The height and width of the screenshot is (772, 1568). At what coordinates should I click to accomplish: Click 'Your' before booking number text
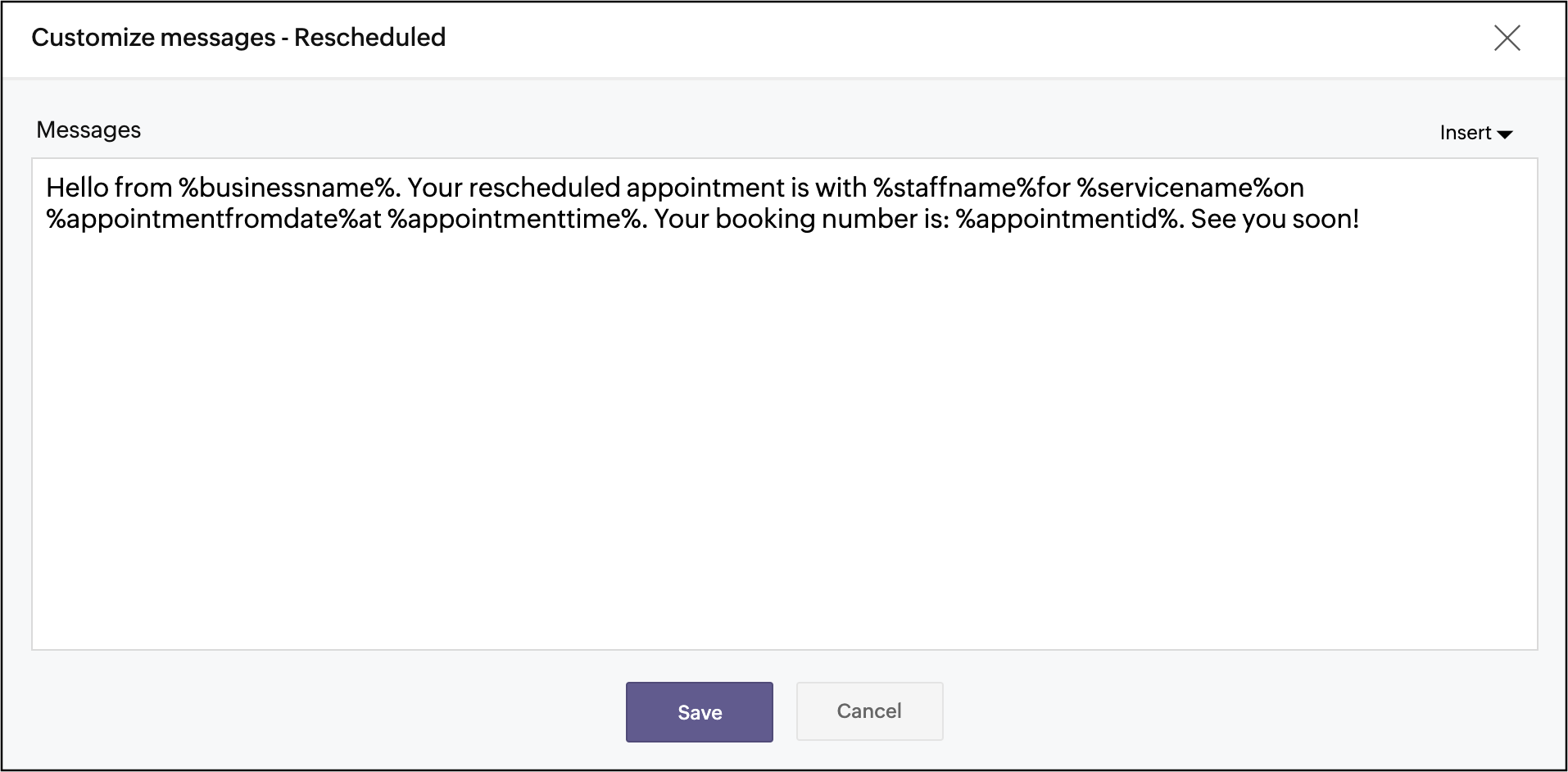click(681, 220)
